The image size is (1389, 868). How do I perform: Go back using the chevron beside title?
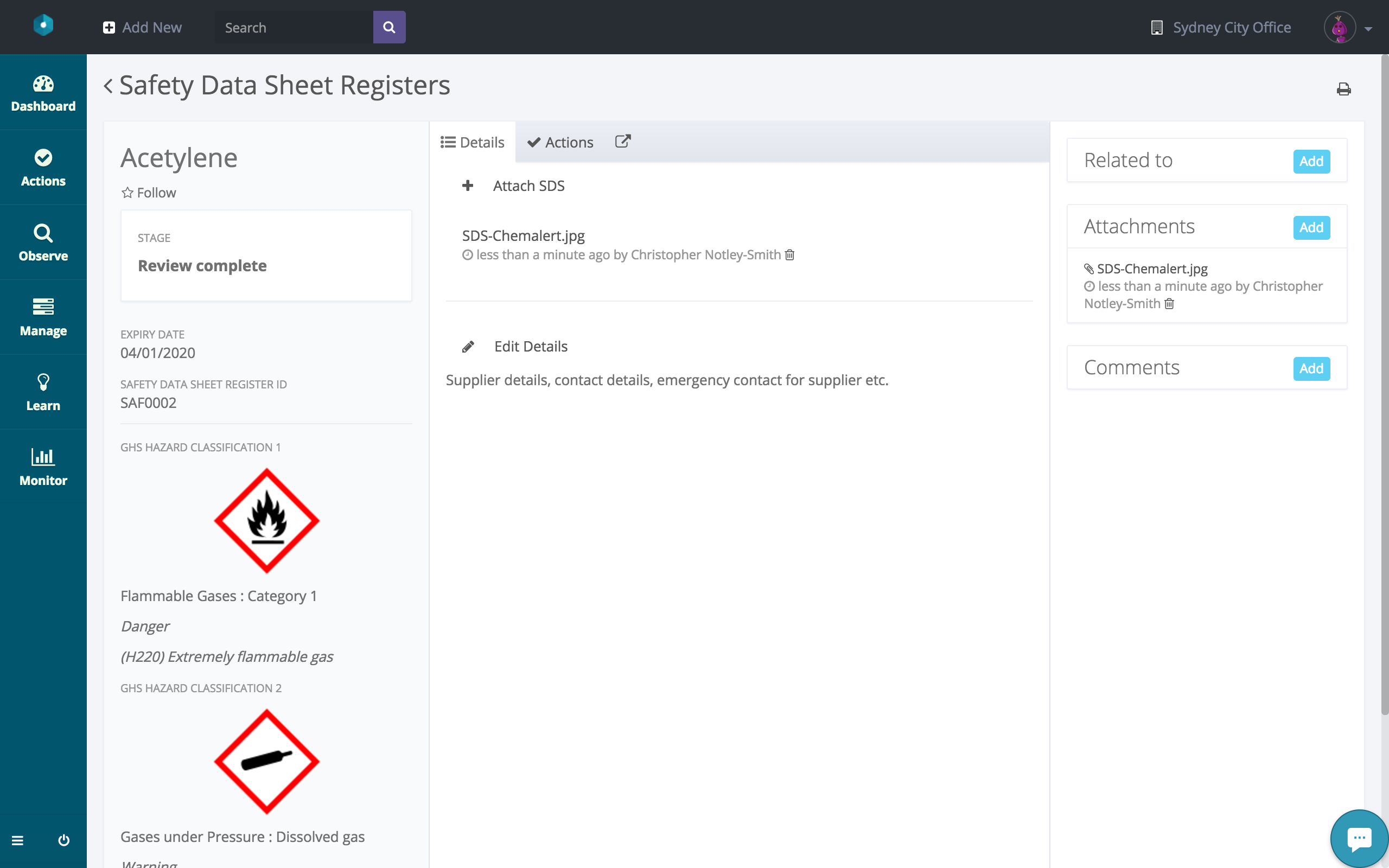click(108, 86)
